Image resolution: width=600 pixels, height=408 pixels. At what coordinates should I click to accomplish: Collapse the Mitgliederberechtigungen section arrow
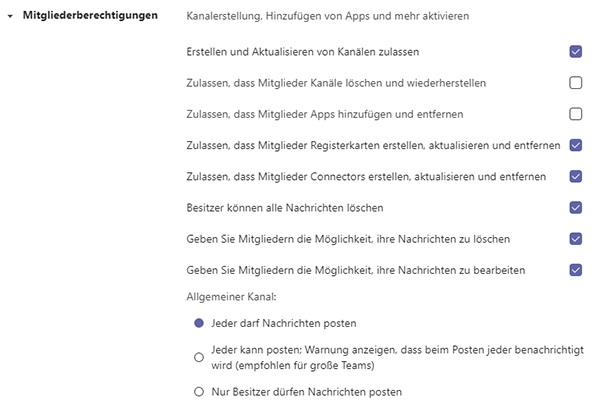10,17
